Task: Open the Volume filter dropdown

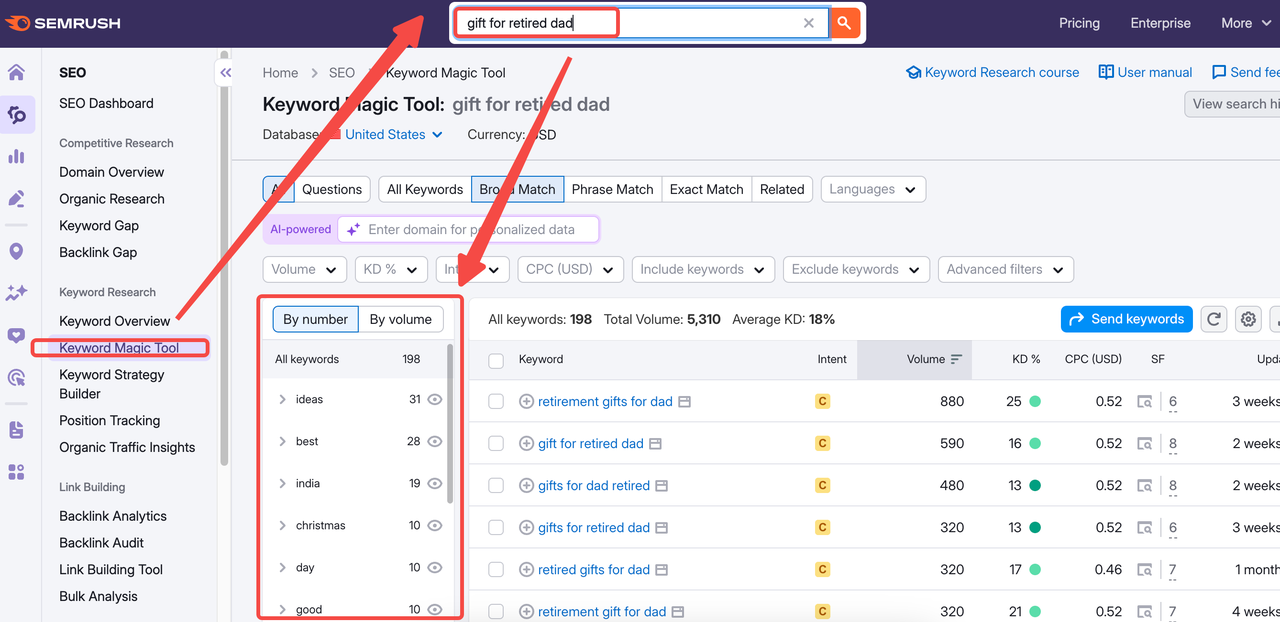Action: pos(304,269)
